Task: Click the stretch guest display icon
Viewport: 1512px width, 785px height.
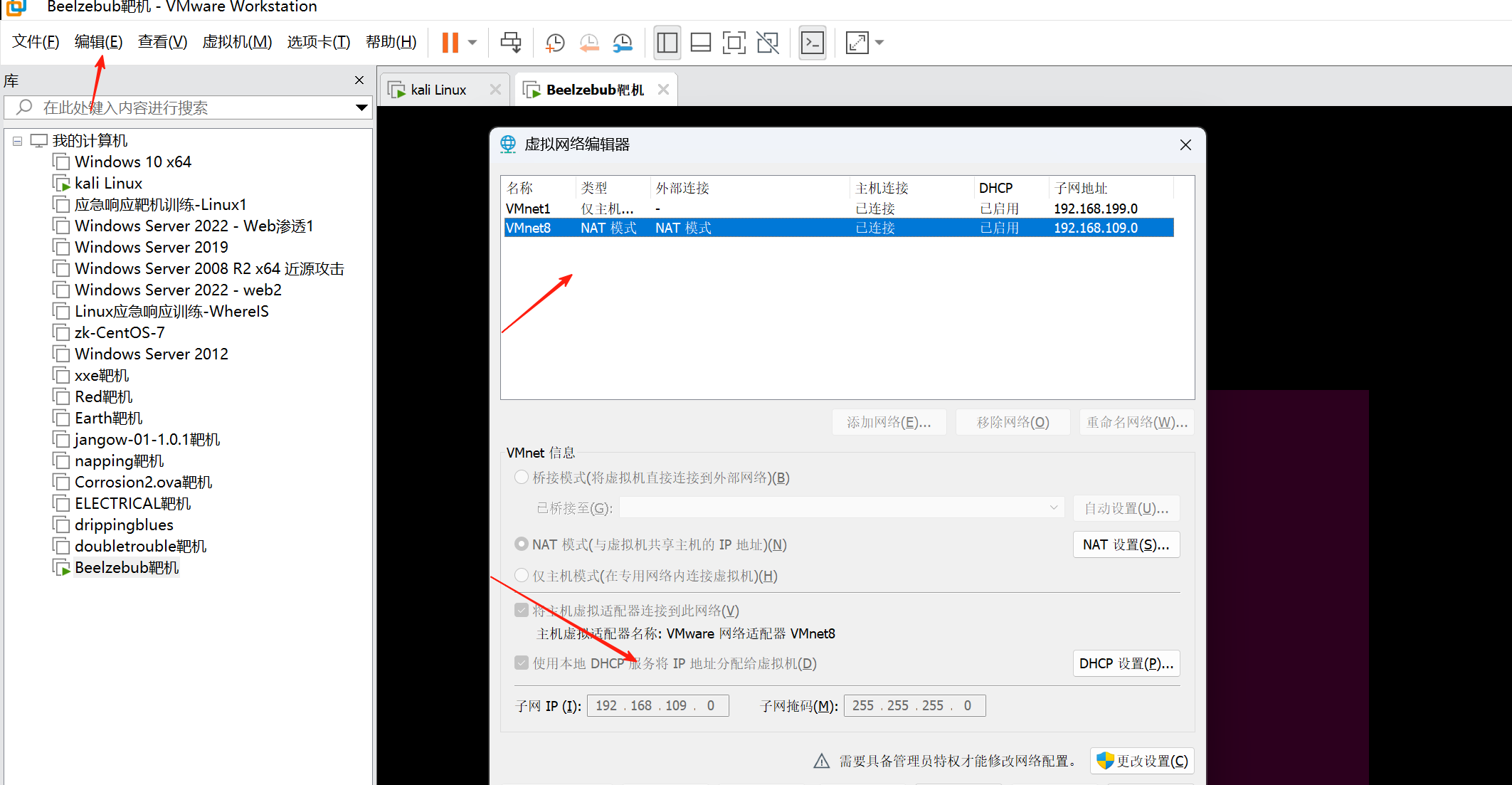Action: [x=857, y=42]
